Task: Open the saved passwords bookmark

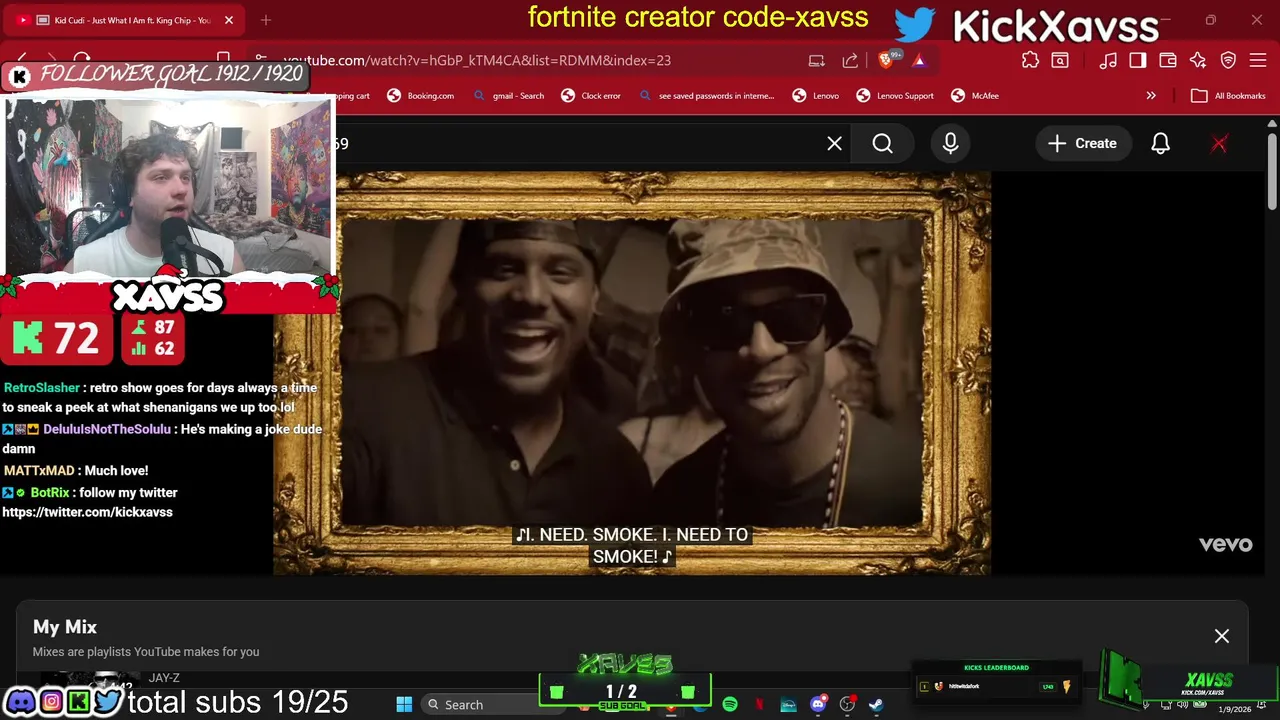Action: click(708, 96)
